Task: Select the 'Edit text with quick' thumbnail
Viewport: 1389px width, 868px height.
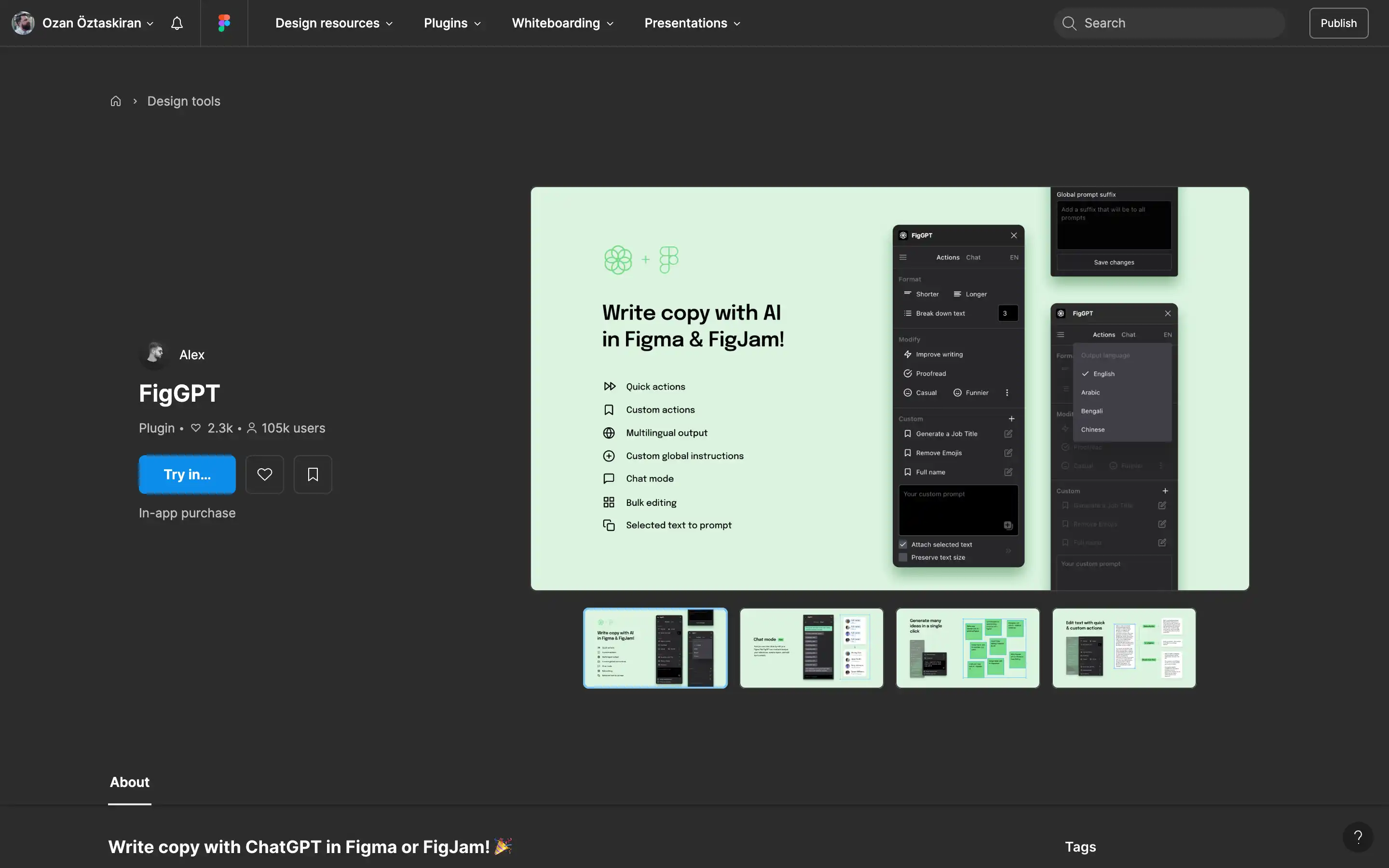Action: point(1124,648)
